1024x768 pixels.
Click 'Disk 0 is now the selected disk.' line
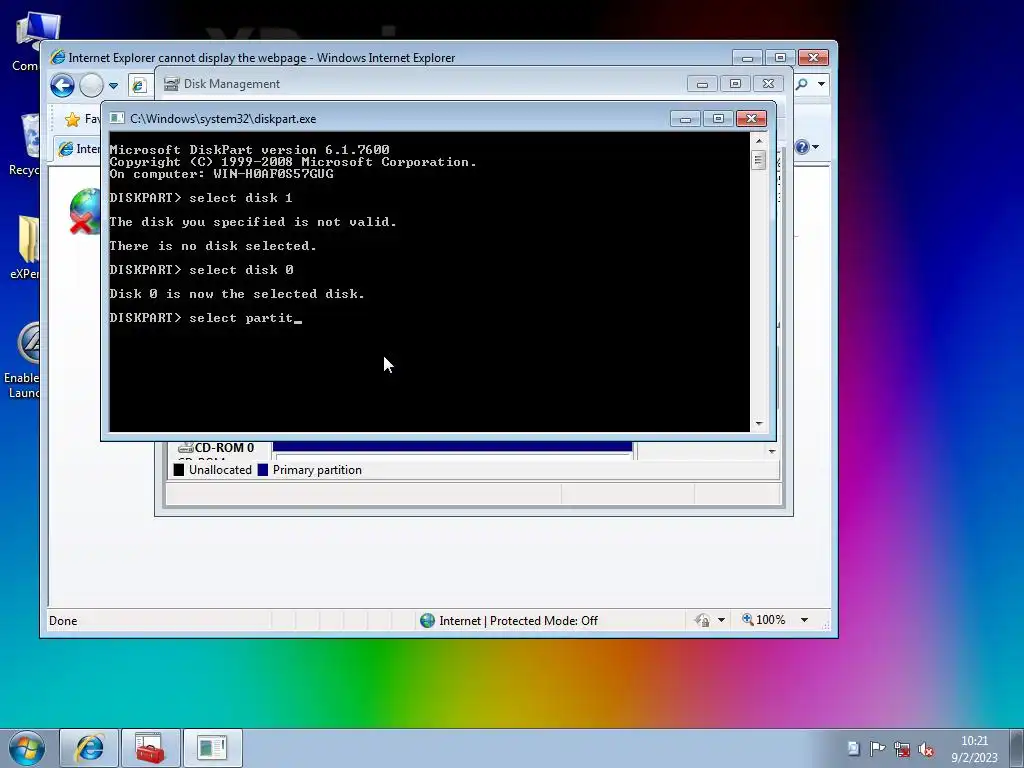tap(237, 294)
